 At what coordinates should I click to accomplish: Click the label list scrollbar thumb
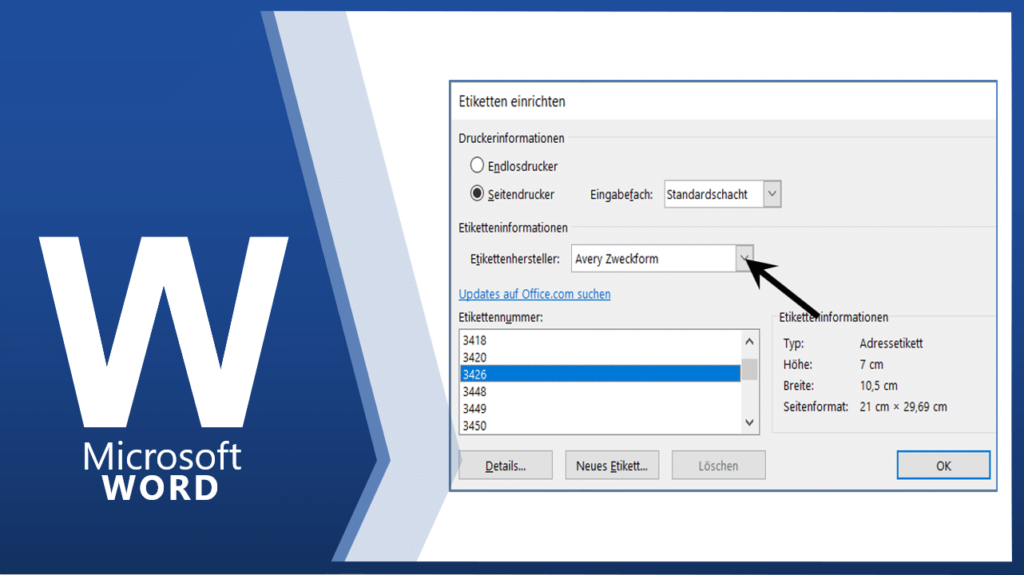coord(750,369)
